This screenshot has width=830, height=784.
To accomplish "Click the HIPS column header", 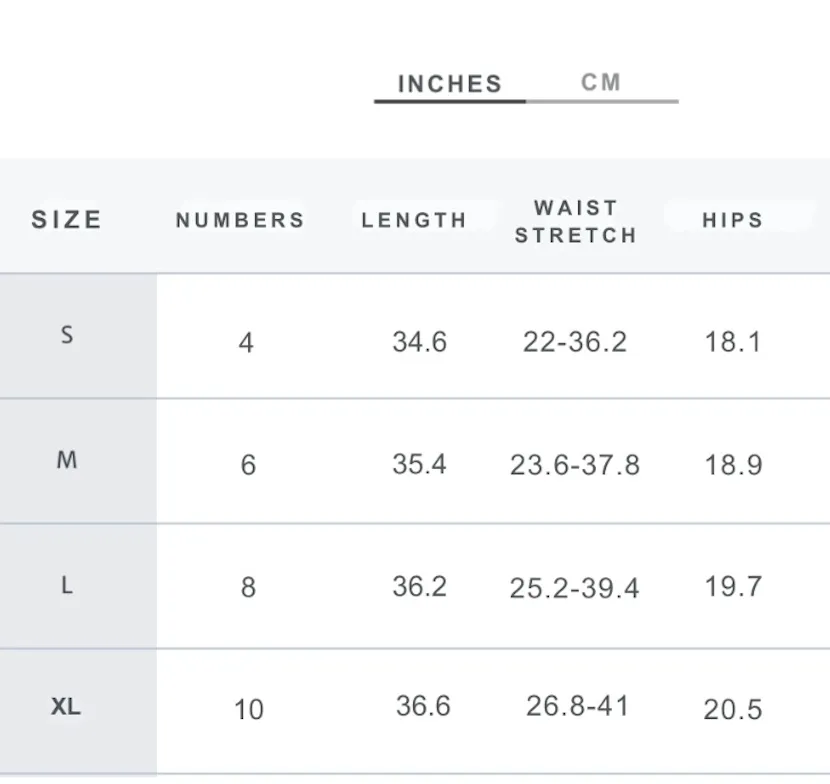I will 733,220.
